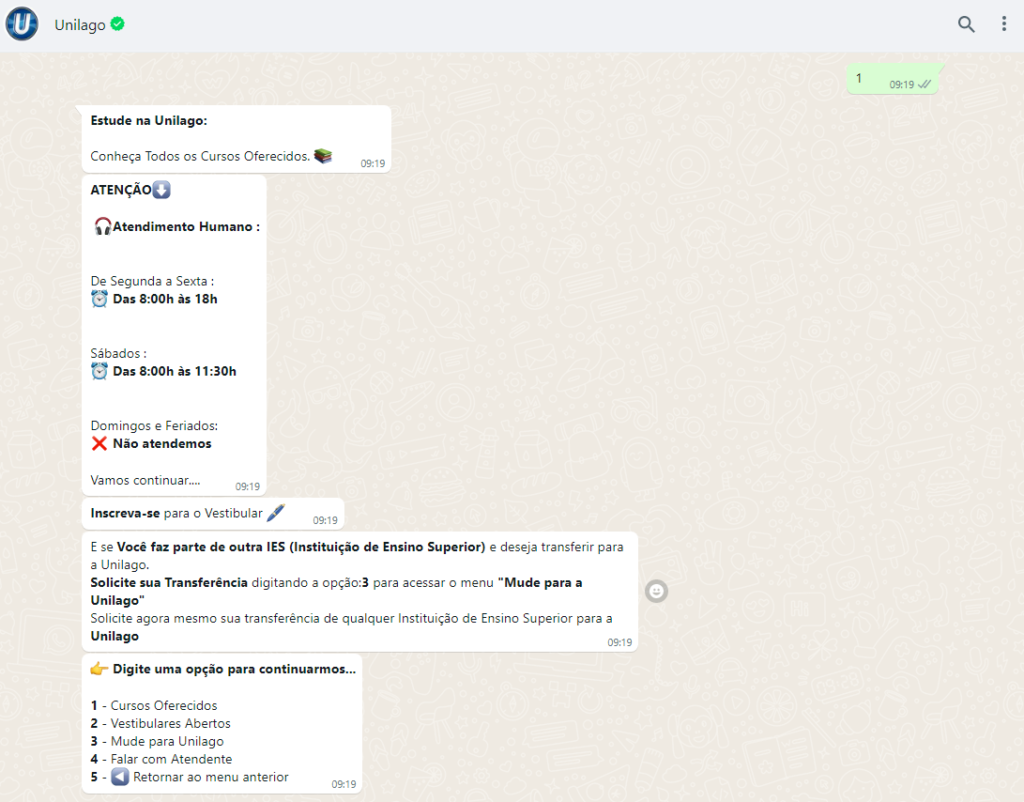
Task: Click the double check marks on sent message
Action: point(924,84)
